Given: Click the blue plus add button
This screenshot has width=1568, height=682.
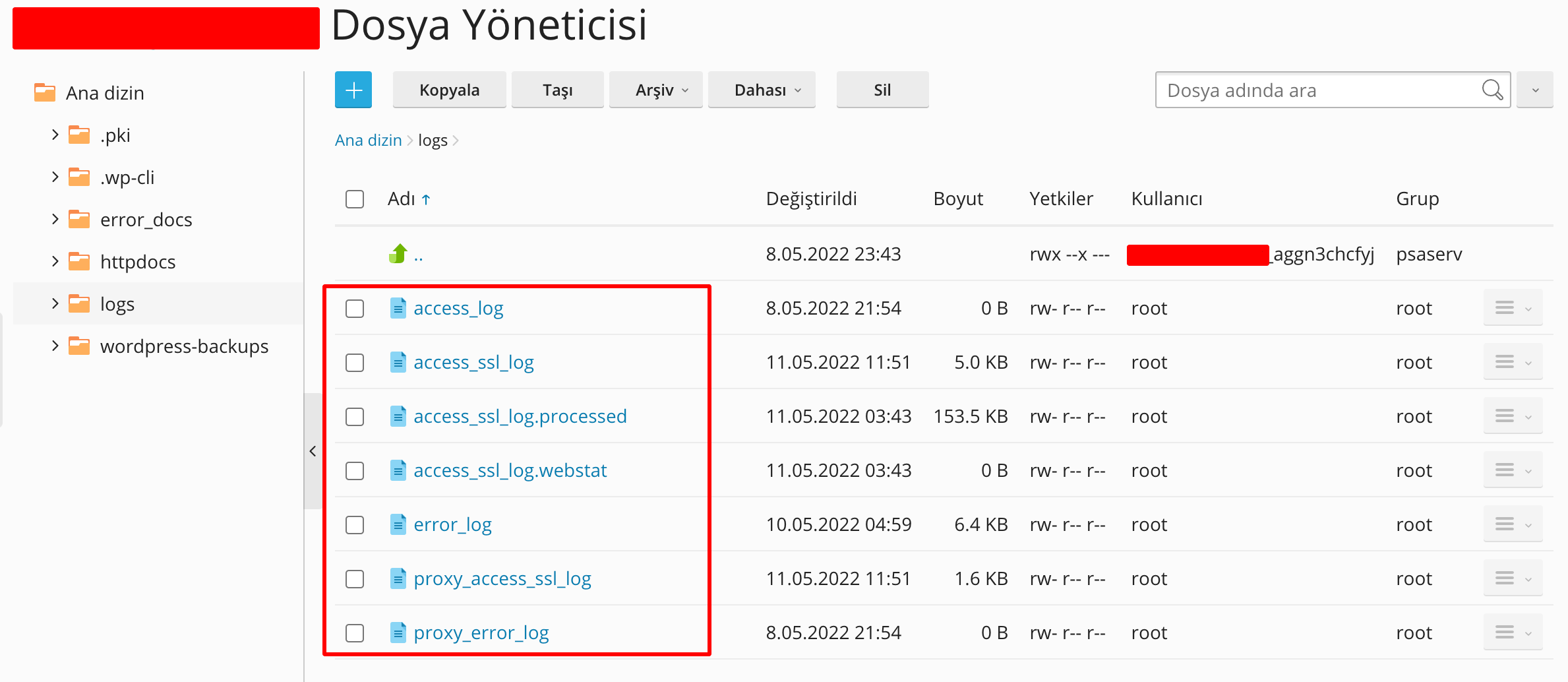Looking at the screenshot, I should tap(353, 90).
